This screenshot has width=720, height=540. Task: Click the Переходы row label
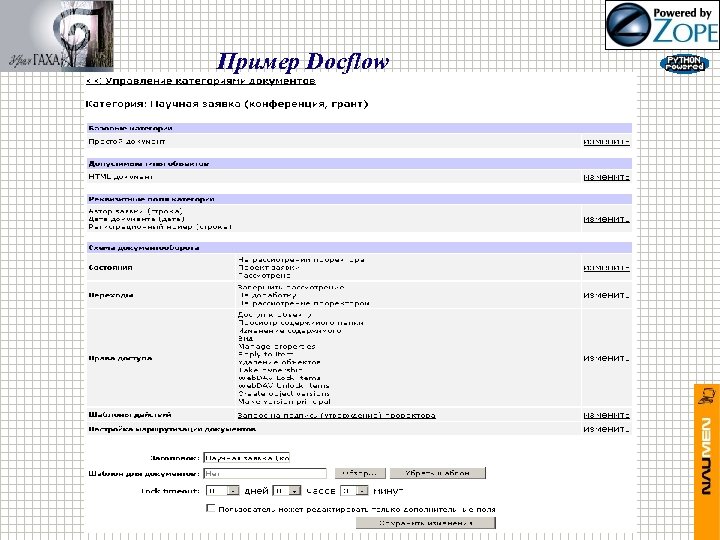pyautogui.click(x=111, y=295)
